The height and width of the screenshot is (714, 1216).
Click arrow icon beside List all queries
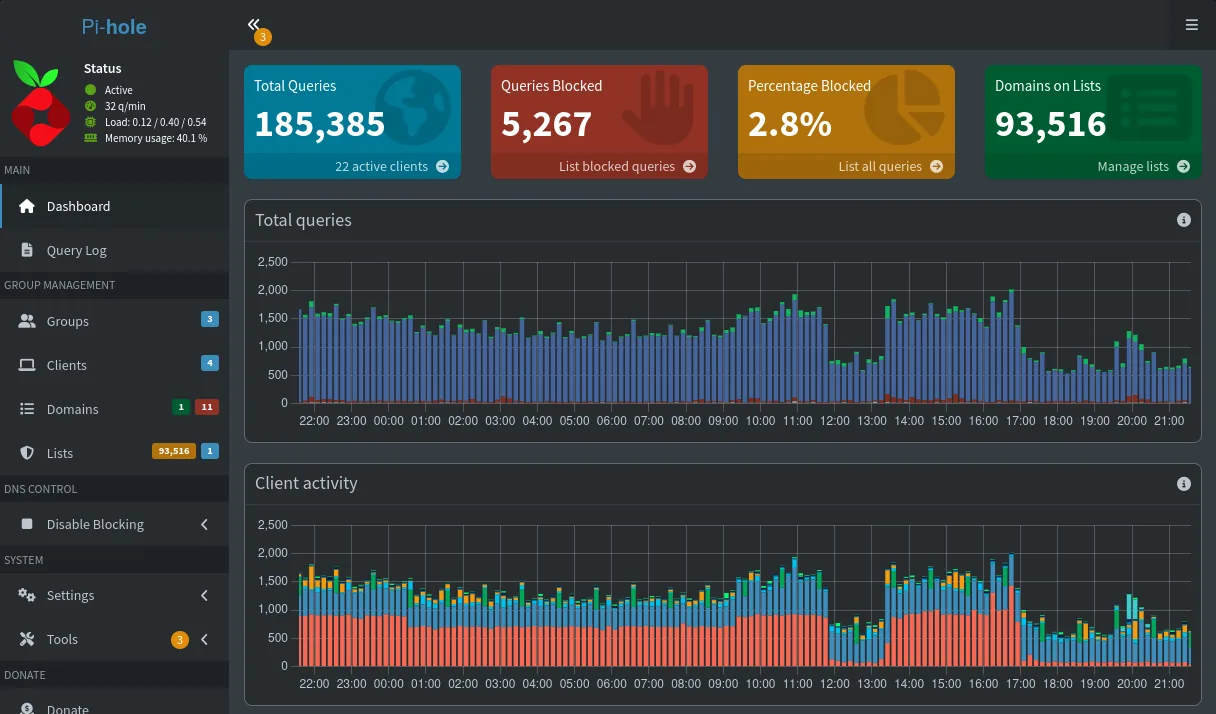tap(936, 167)
